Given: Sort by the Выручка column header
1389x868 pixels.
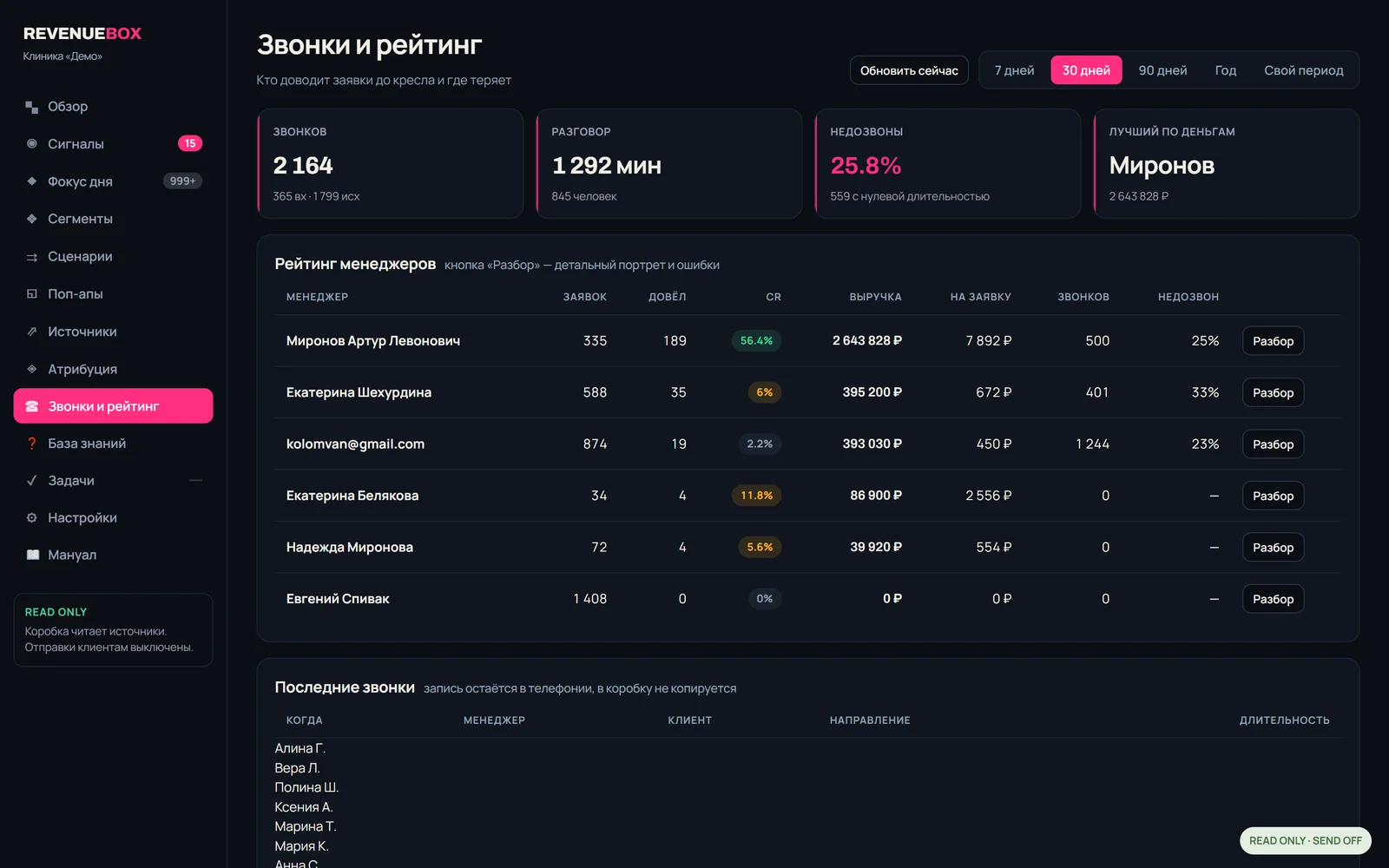Looking at the screenshot, I should click(875, 297).
